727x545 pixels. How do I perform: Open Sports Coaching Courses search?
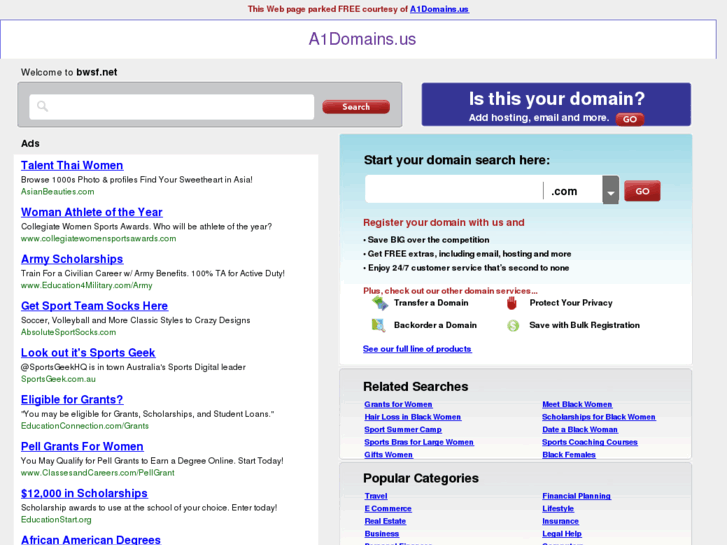(590, 442)
